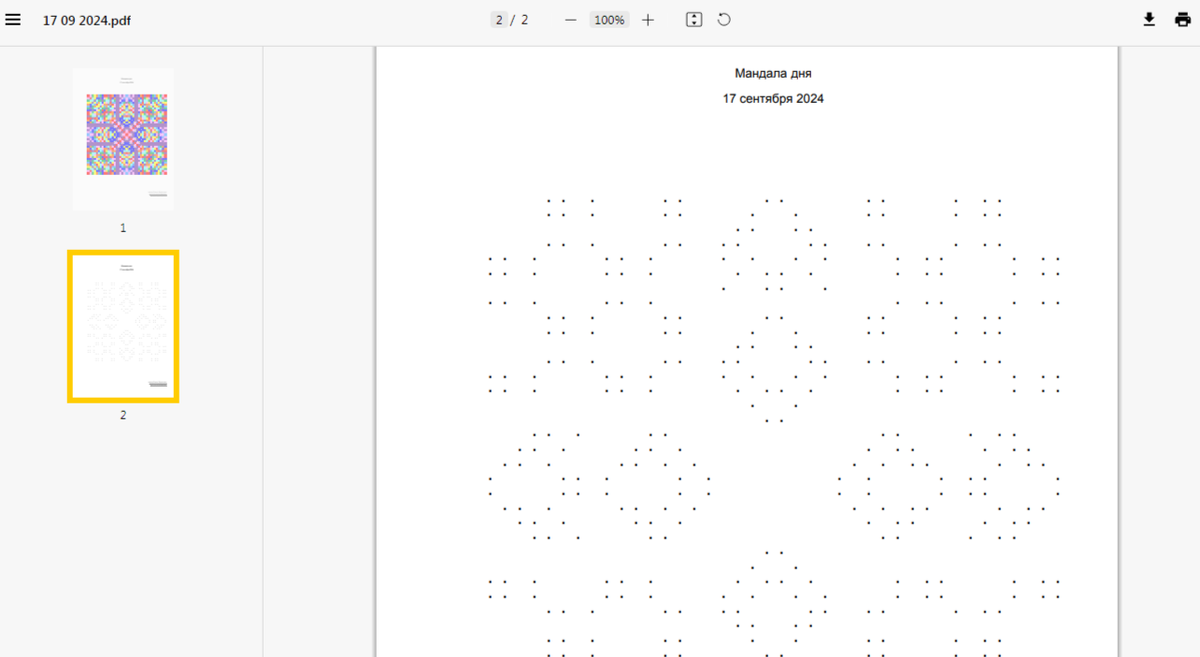The height and width of the screenshot is (657, 1200).
Task: Edit the current page number field
Action: (498, 20)
